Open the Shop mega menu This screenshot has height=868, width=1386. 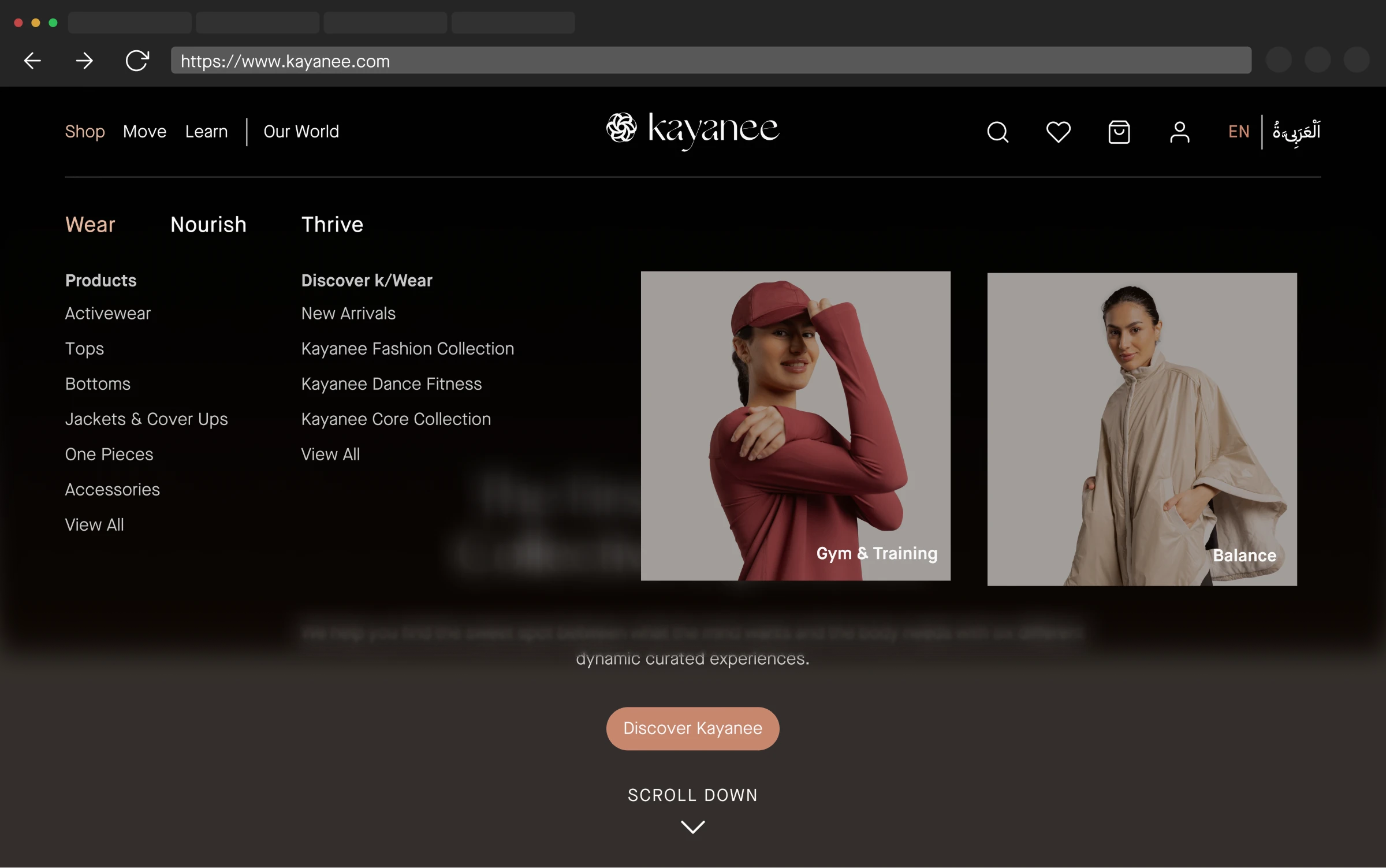85,132
